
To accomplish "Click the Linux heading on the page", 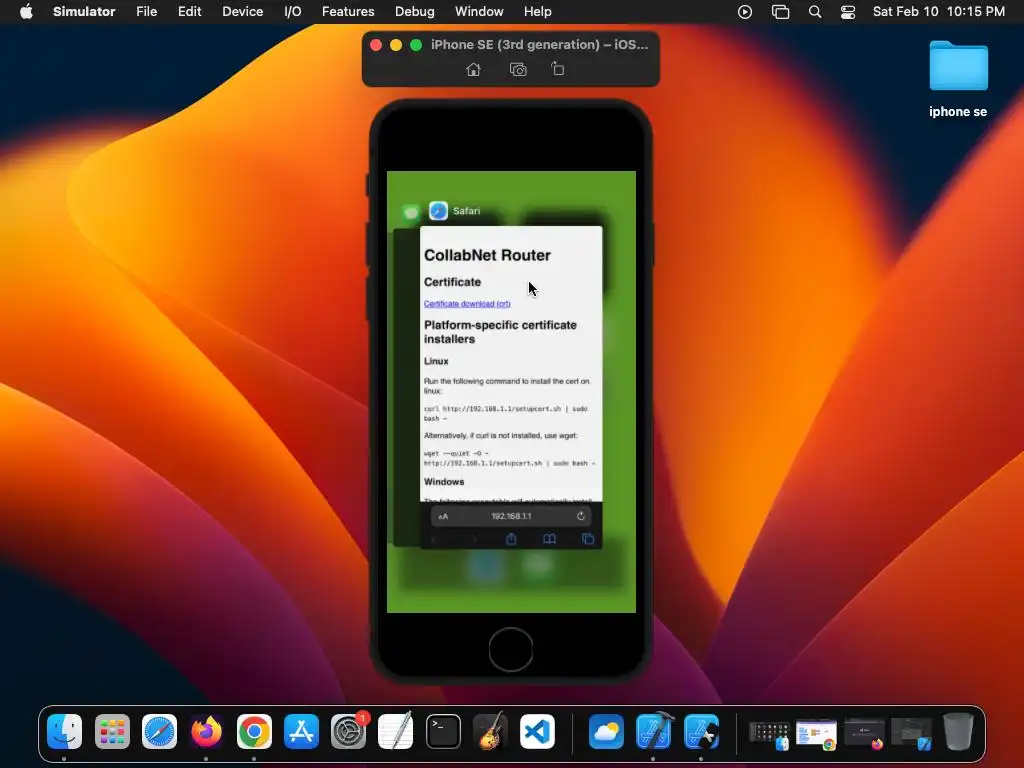I will [x=436, y=361].
